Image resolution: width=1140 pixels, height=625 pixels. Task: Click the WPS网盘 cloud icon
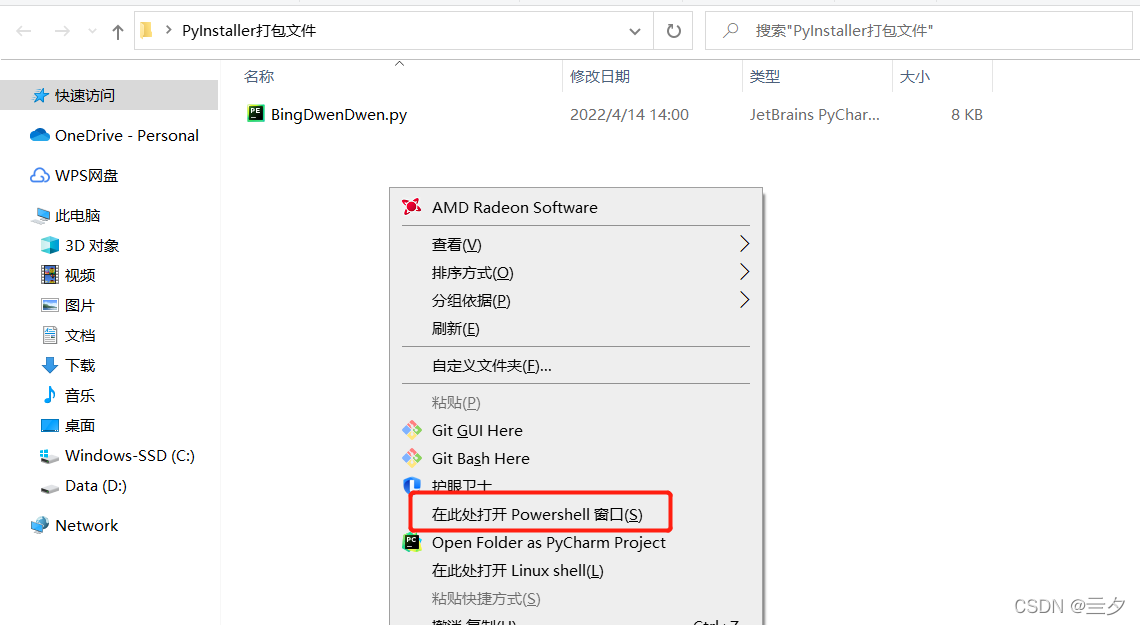click(x=40, y=175)
